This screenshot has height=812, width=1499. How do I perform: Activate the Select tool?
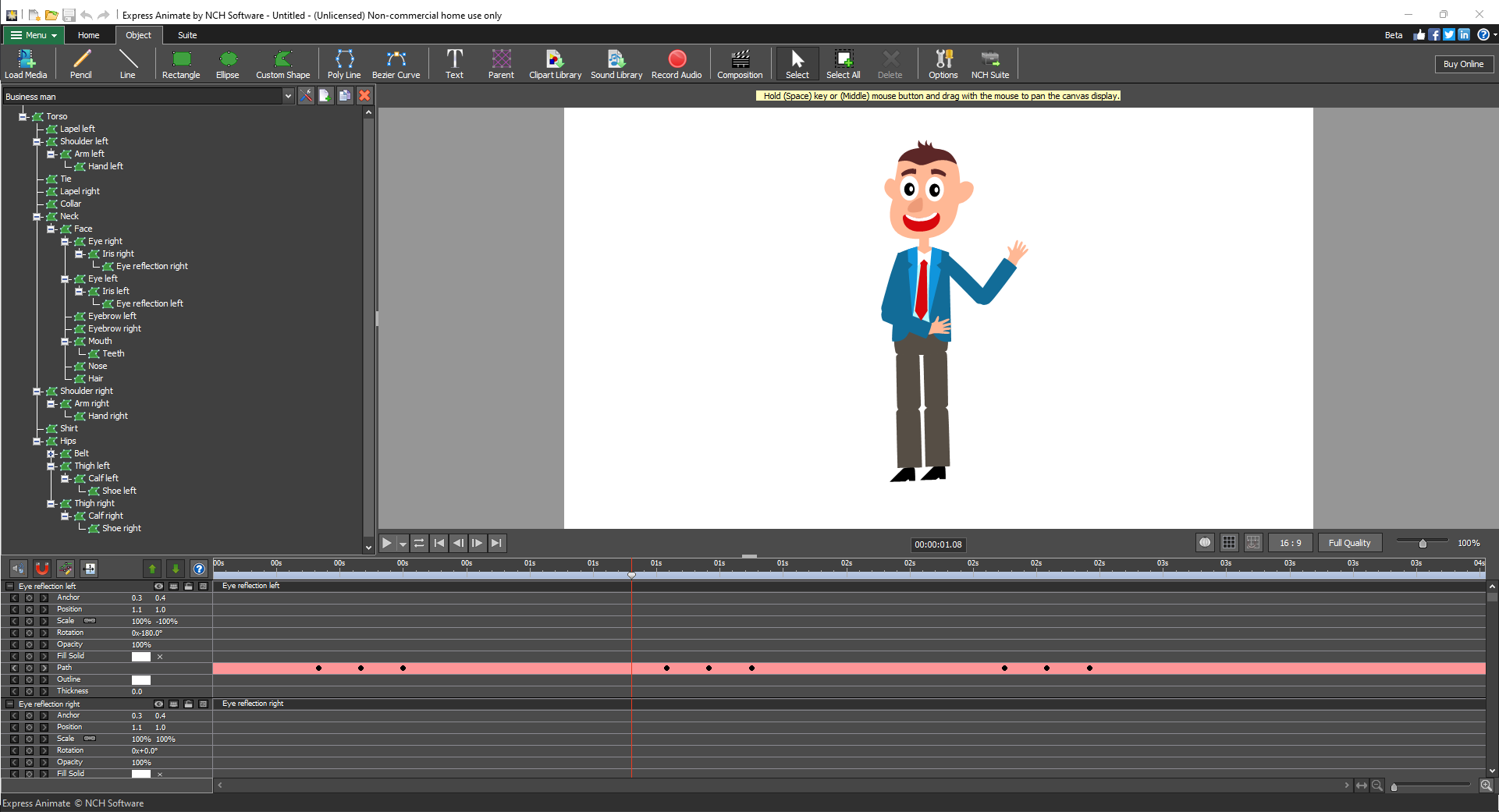coord(797,63)
